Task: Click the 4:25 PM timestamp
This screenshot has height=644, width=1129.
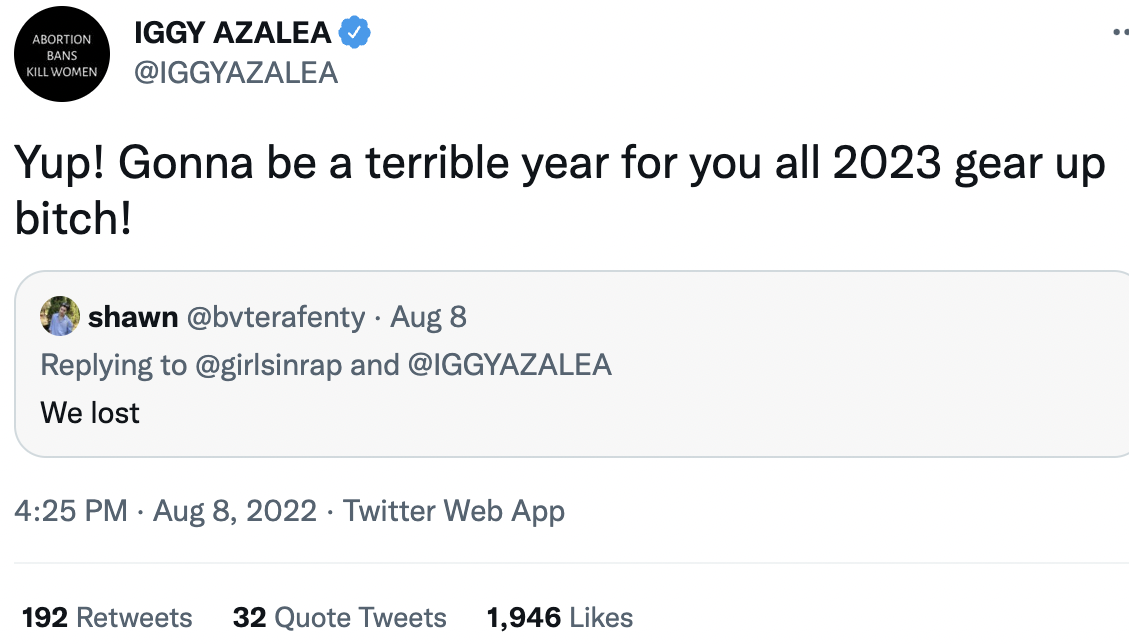Action: tap(71, 511)
